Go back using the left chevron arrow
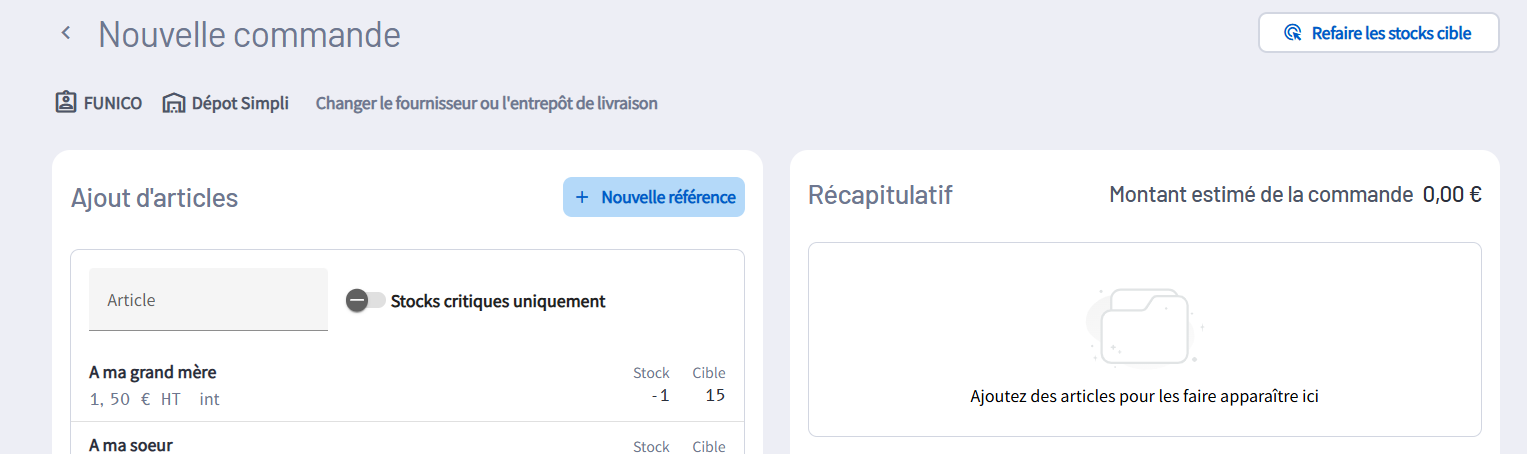Image resolution: width=1527 pixels, height=454 pixels. pyautogui.click(x=66, y=33)
